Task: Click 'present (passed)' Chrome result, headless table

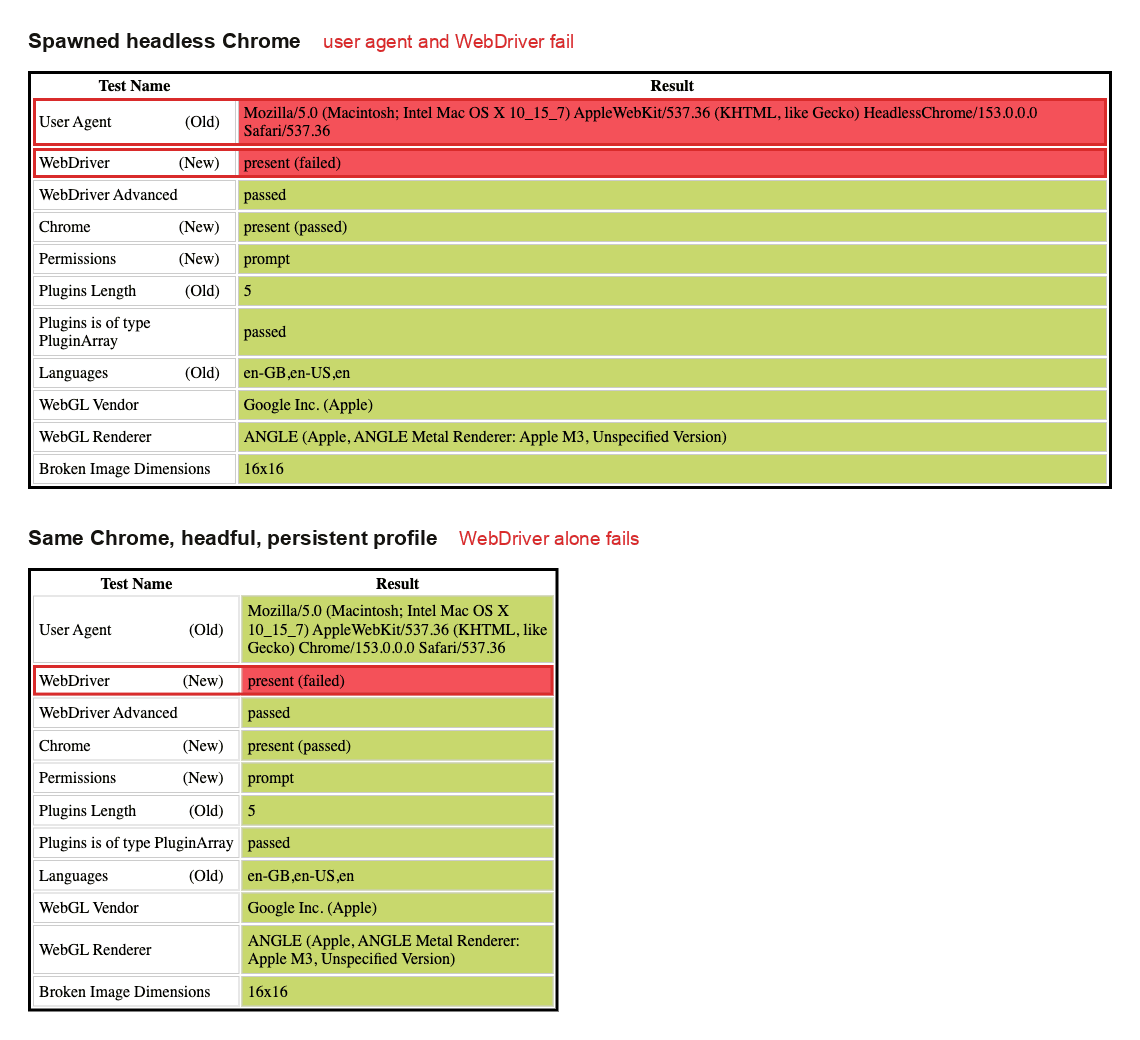Action: tap(672, 227)
